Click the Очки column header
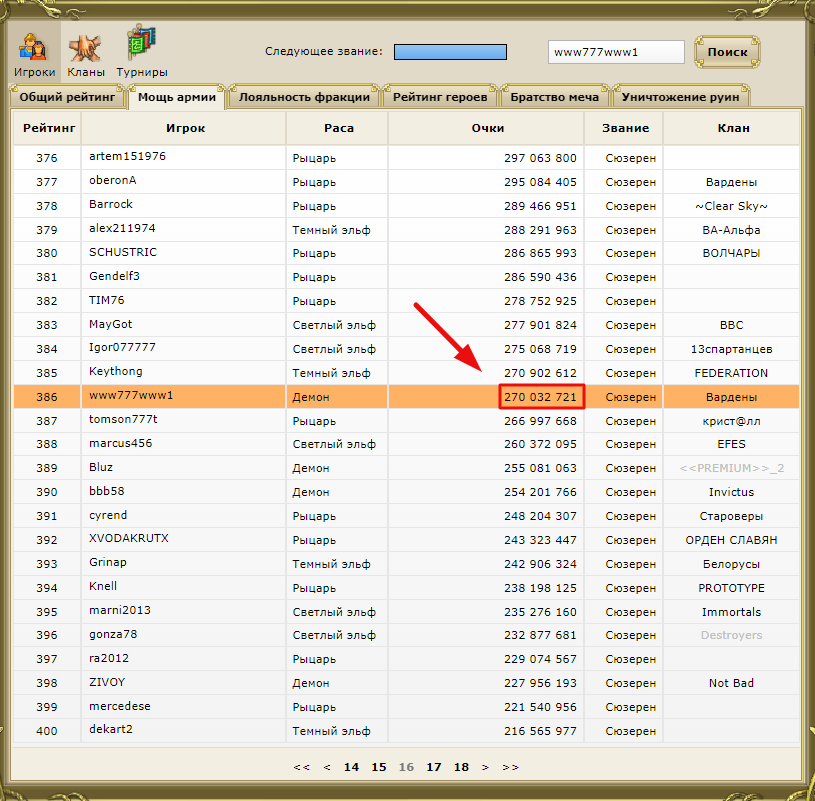This screenshot has height=801, width=815. pyautogui.click(x=488, y=128)
